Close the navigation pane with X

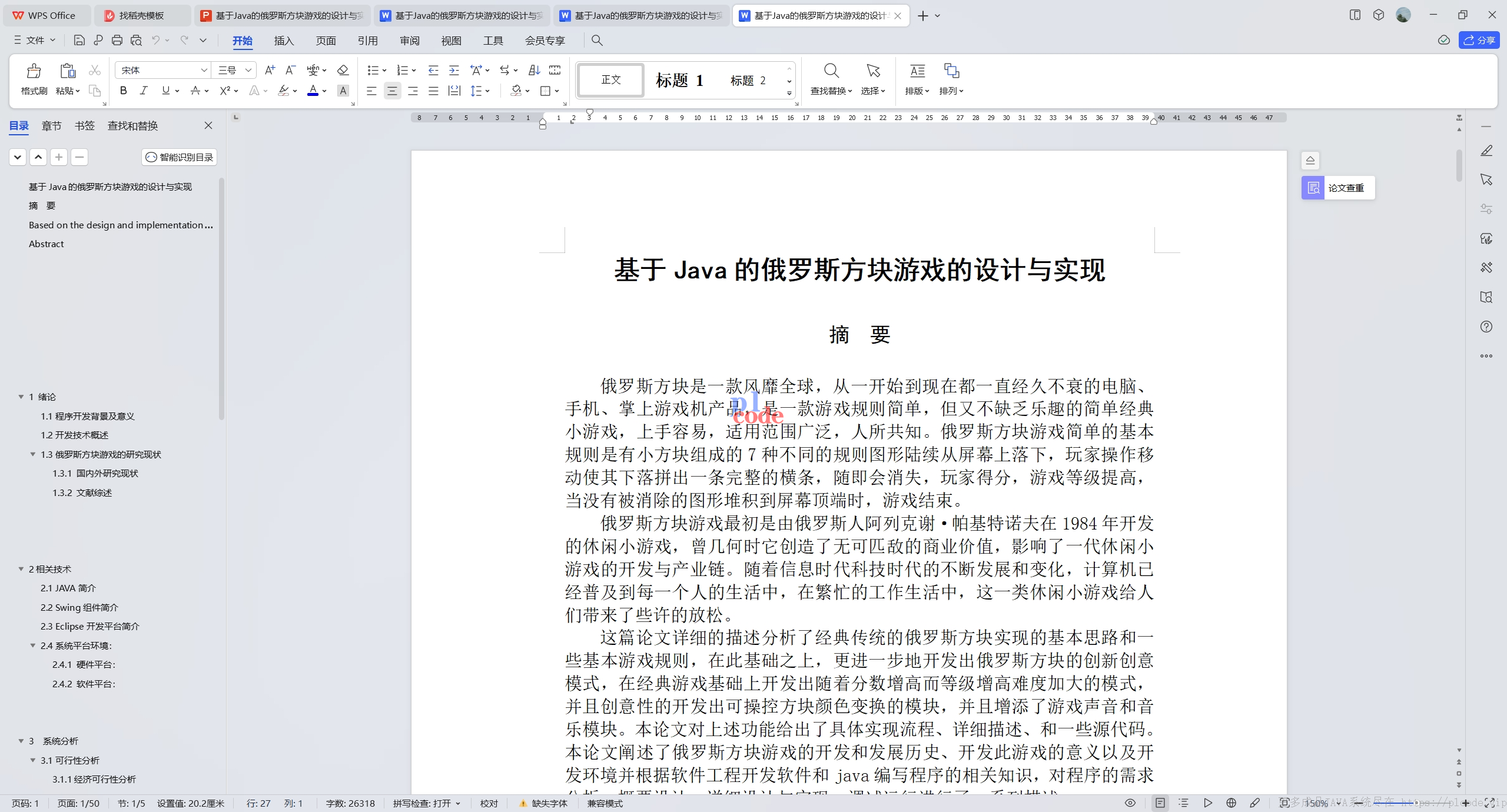[208, 125]
